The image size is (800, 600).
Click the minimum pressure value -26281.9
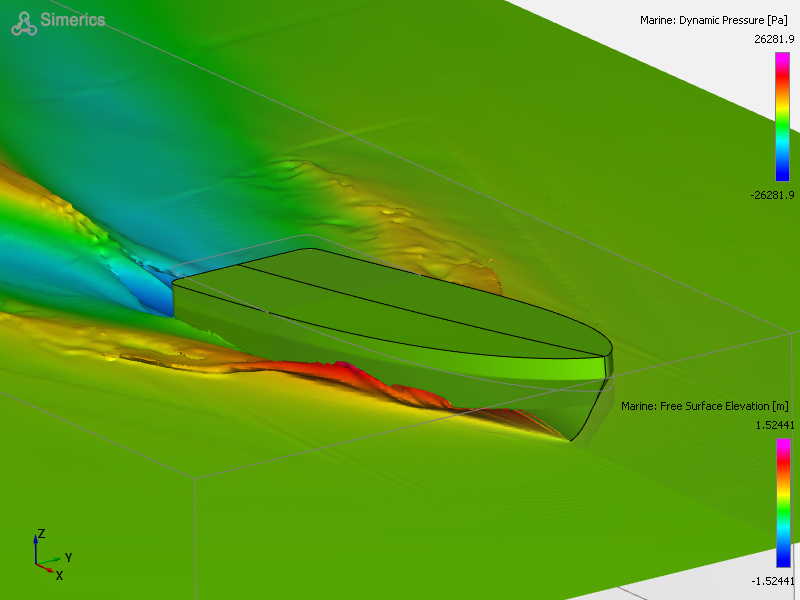tap(772, 195)
